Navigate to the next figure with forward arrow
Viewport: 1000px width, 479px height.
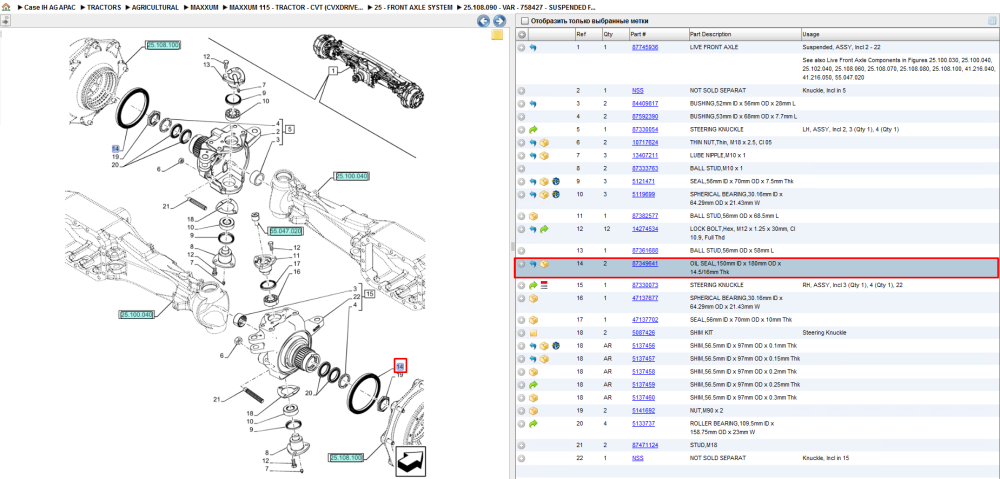click(x=499, y=21)
